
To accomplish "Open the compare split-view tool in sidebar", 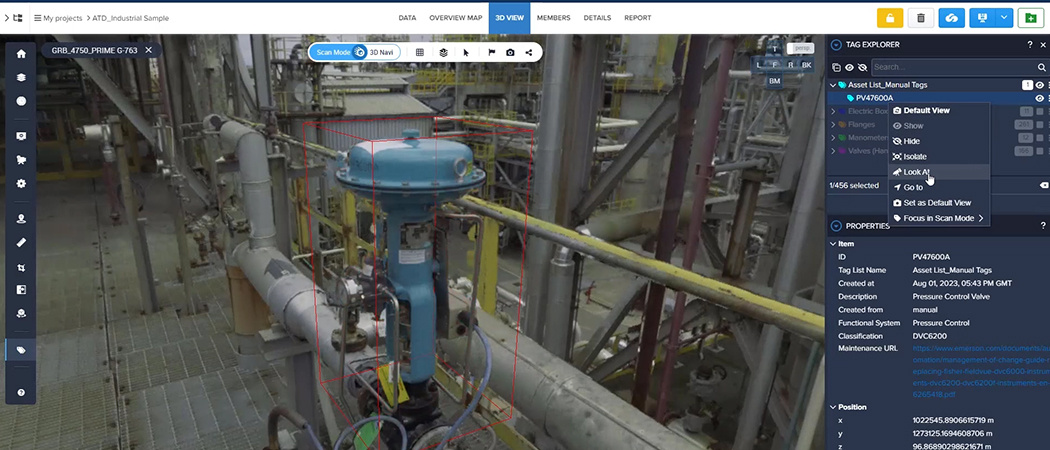I will 21,290.
